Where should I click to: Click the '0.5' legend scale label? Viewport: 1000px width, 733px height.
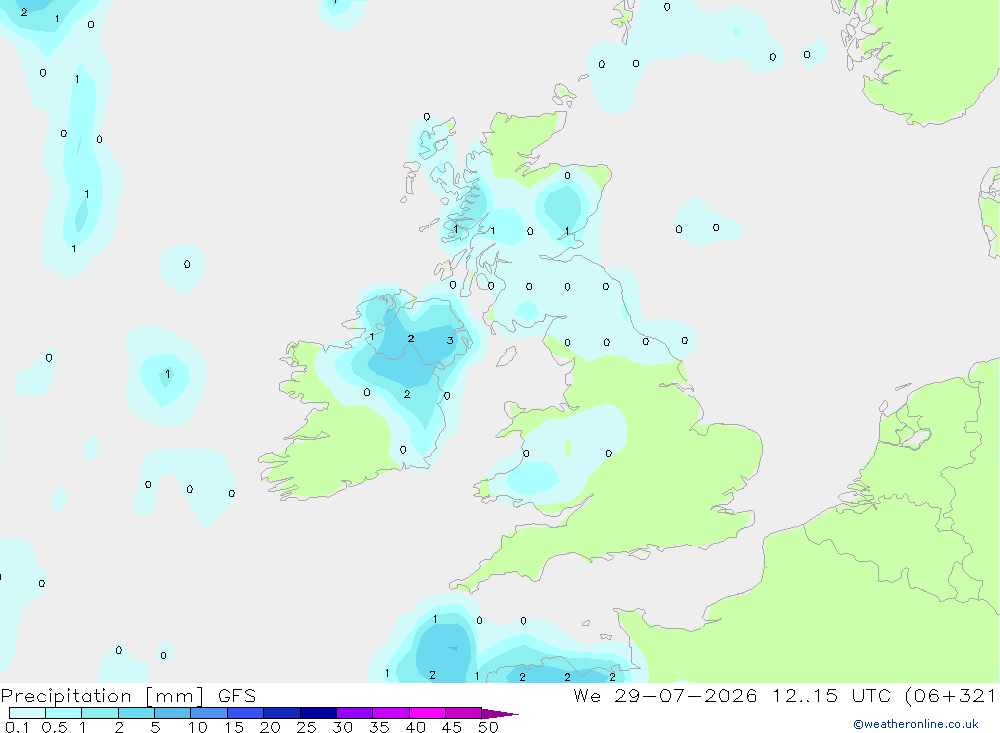click(x=54, y=727)
